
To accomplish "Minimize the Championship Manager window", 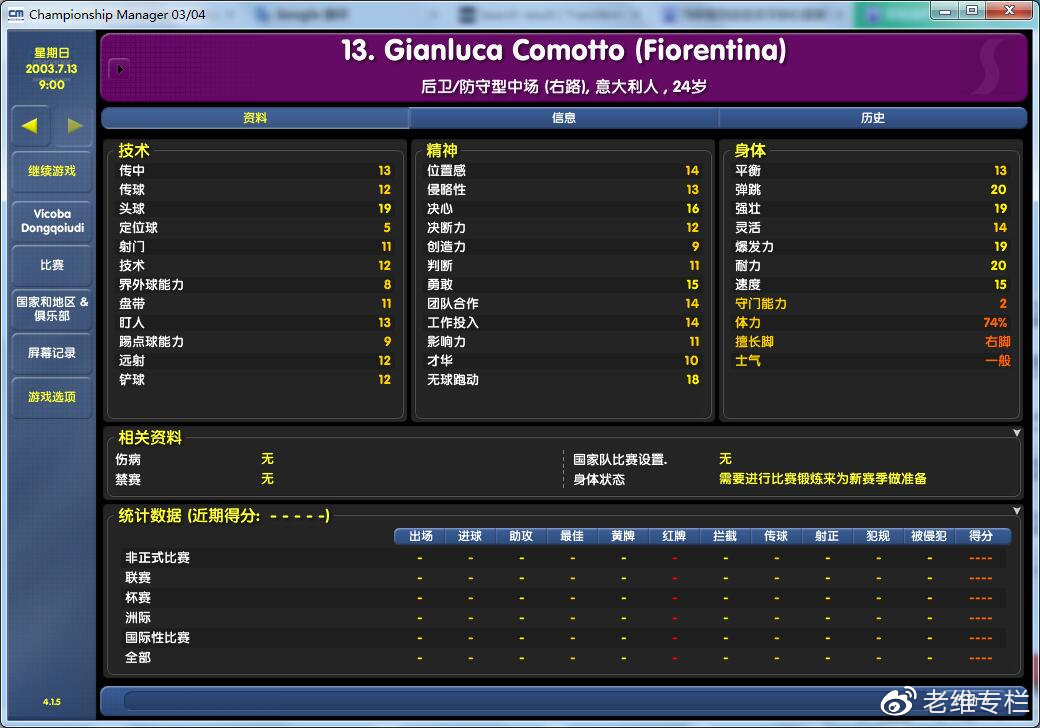I will [946, 10].
